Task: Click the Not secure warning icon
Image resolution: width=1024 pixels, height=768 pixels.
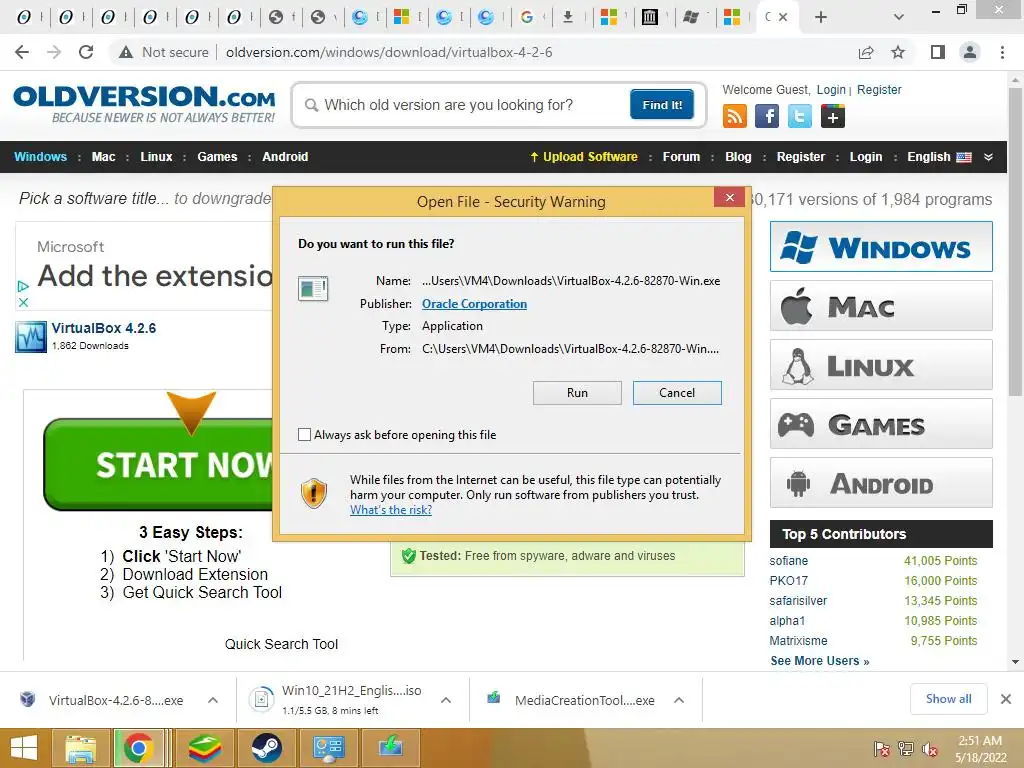Action: click(x=126, y=52)
